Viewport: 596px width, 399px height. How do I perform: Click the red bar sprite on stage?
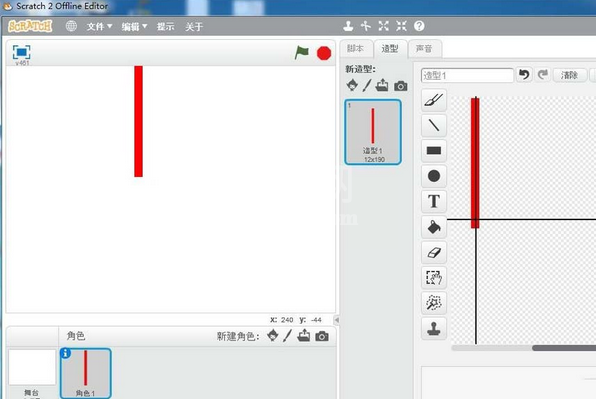138,121
